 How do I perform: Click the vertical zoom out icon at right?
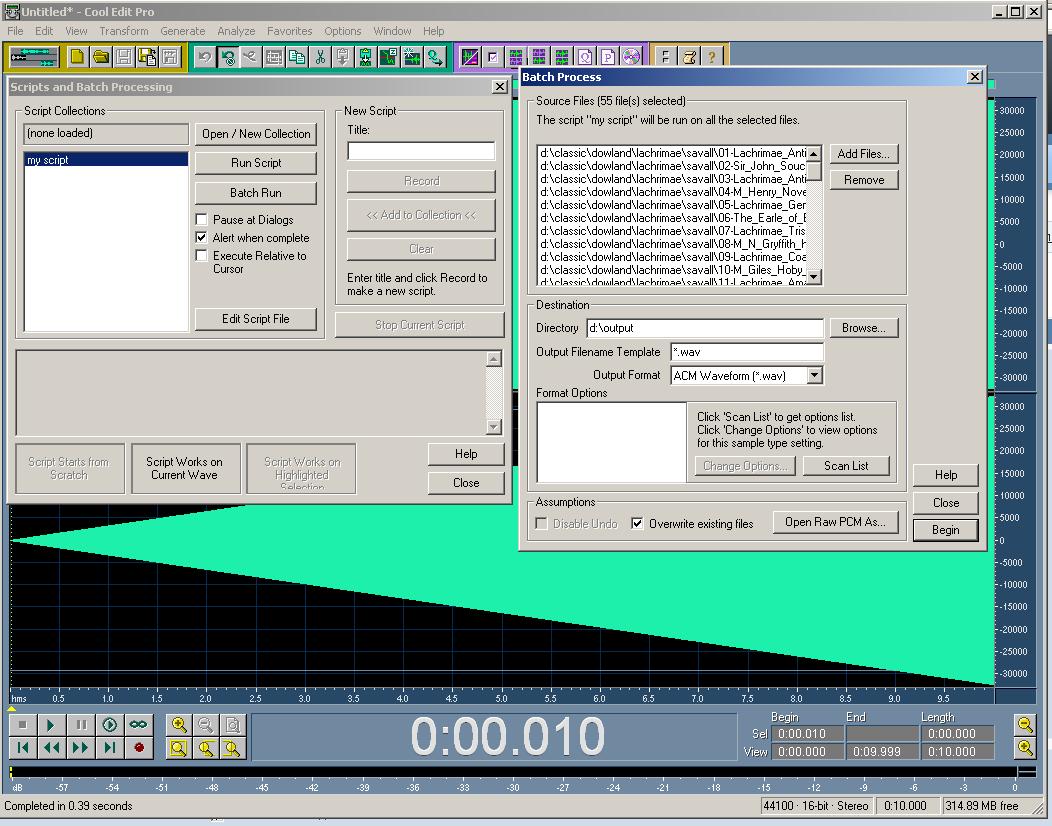click(x=1025, y=725)
